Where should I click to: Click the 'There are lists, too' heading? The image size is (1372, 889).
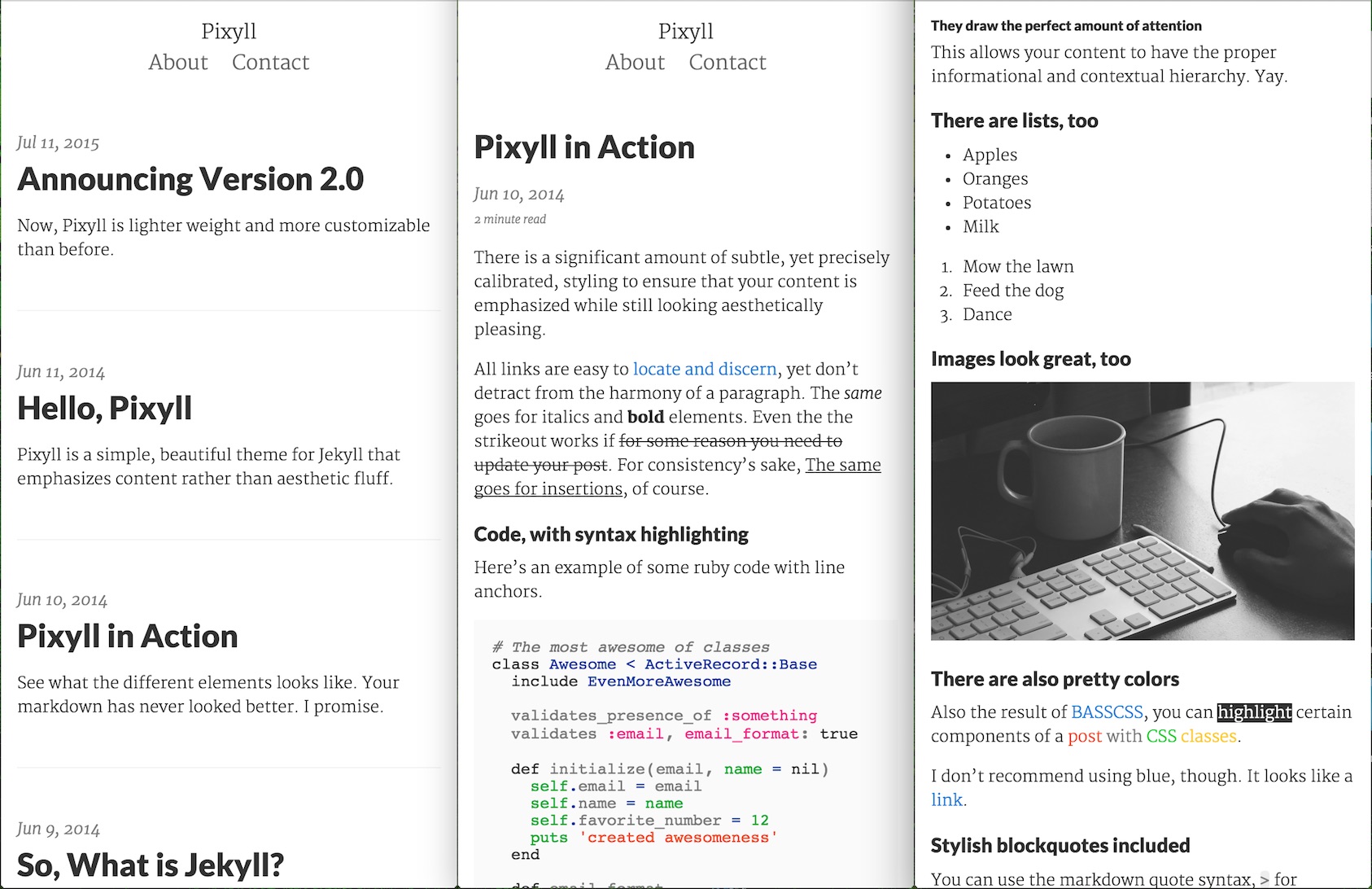(1015, 120)
